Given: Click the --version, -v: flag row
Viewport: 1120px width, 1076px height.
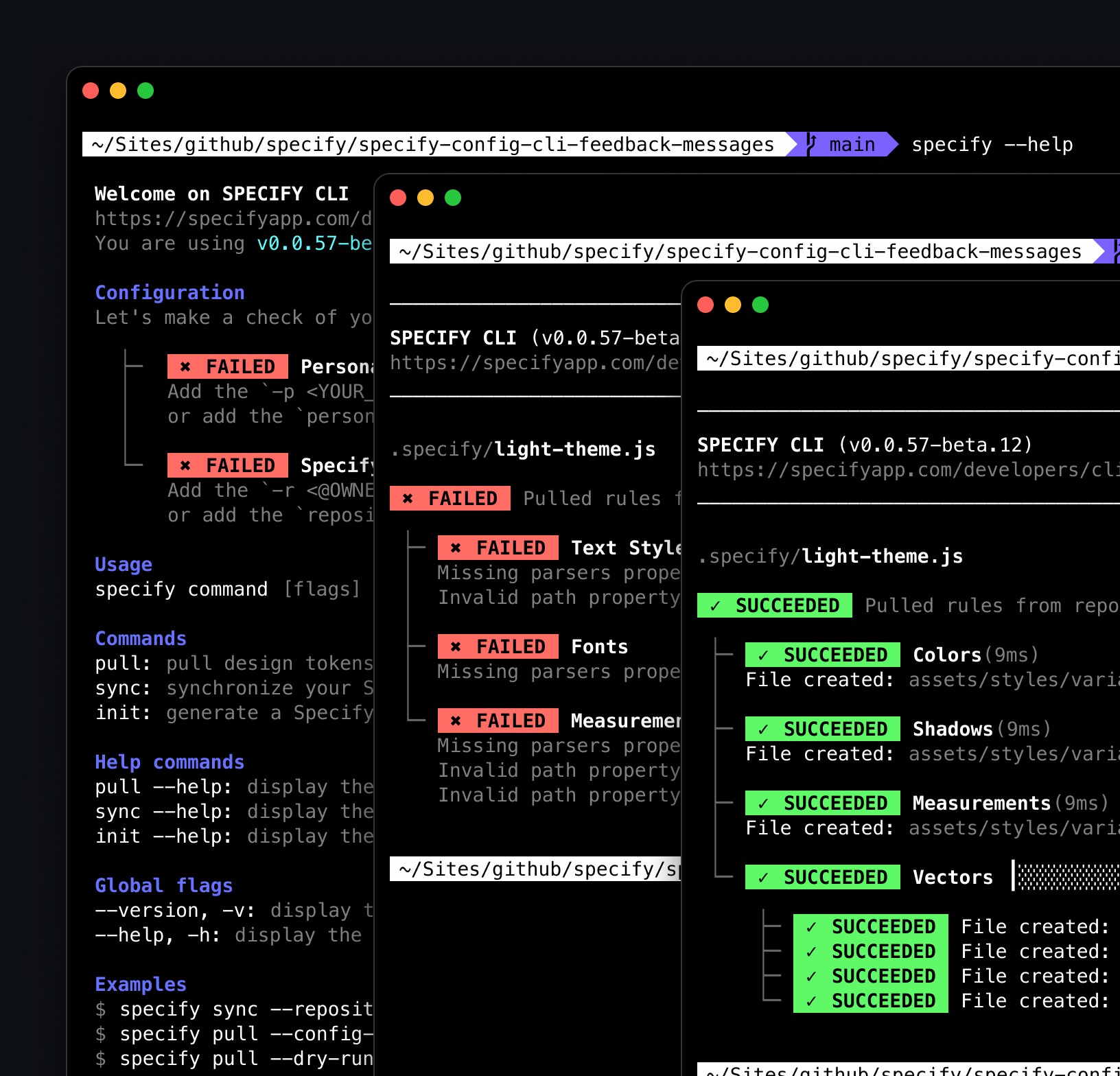Looking at the screenshot, I should click(234, 911).
